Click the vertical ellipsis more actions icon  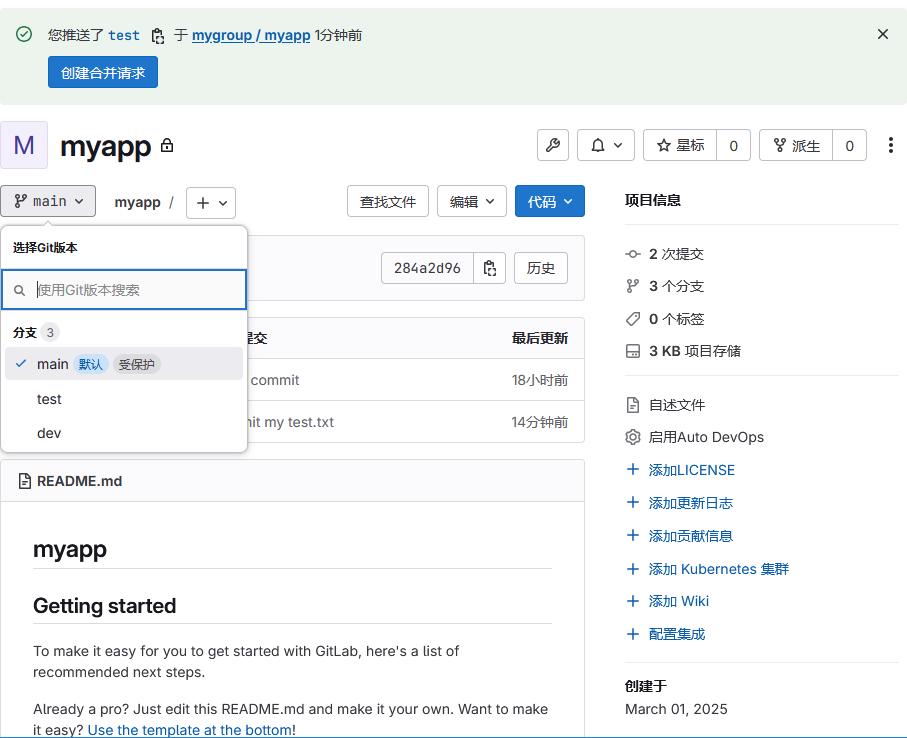click(x=890, y=146)
